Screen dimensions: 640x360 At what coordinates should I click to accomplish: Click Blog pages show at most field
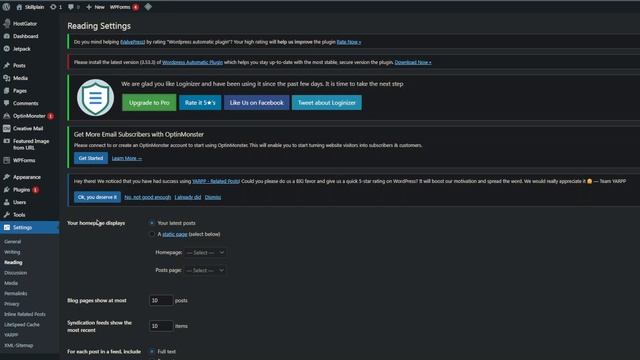coord(161,300)
